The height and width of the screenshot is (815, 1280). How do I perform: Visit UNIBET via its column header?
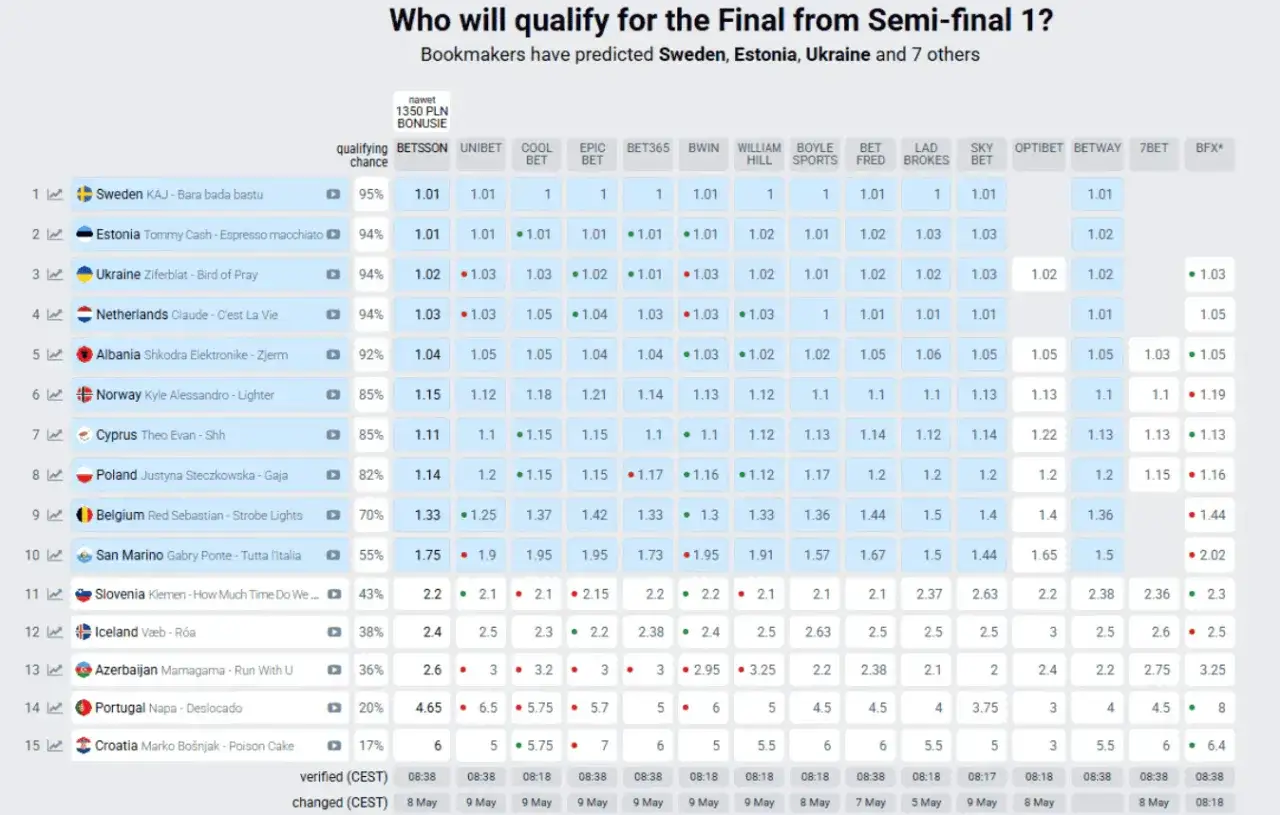[481, 148]
